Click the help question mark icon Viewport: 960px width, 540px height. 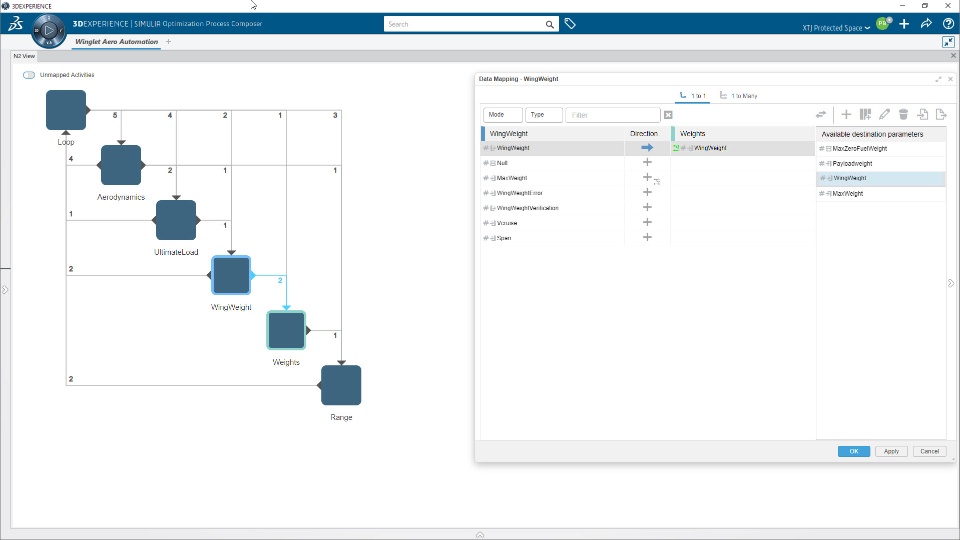948,24
